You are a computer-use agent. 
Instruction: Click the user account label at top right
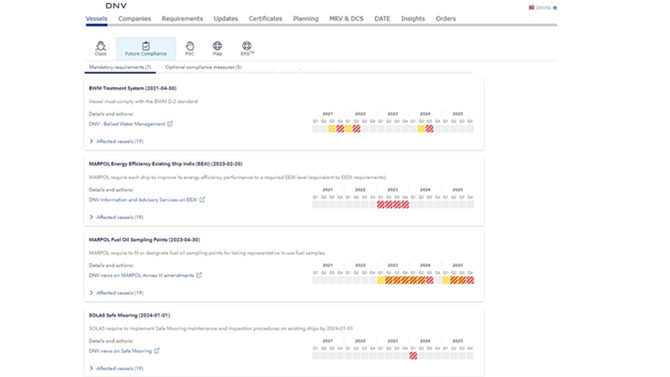click(x=543, y=8)
